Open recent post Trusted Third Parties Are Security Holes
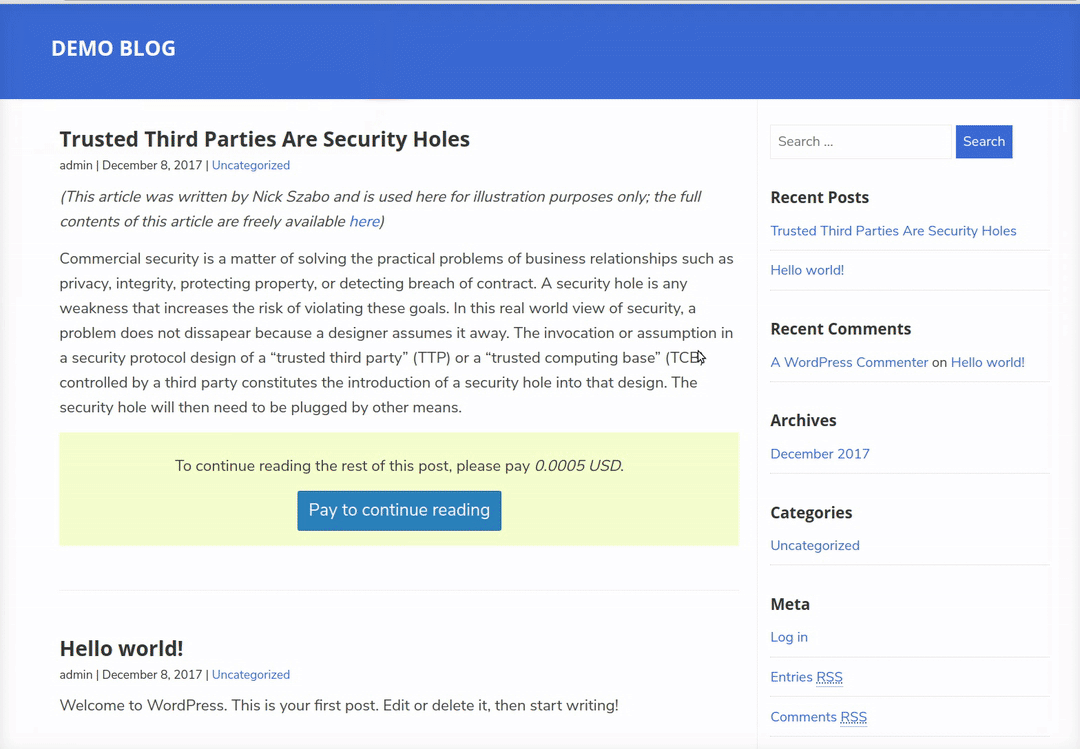The width and height of the screenshot is (1080, 749). pyautogui.click(x=893, y=231)
